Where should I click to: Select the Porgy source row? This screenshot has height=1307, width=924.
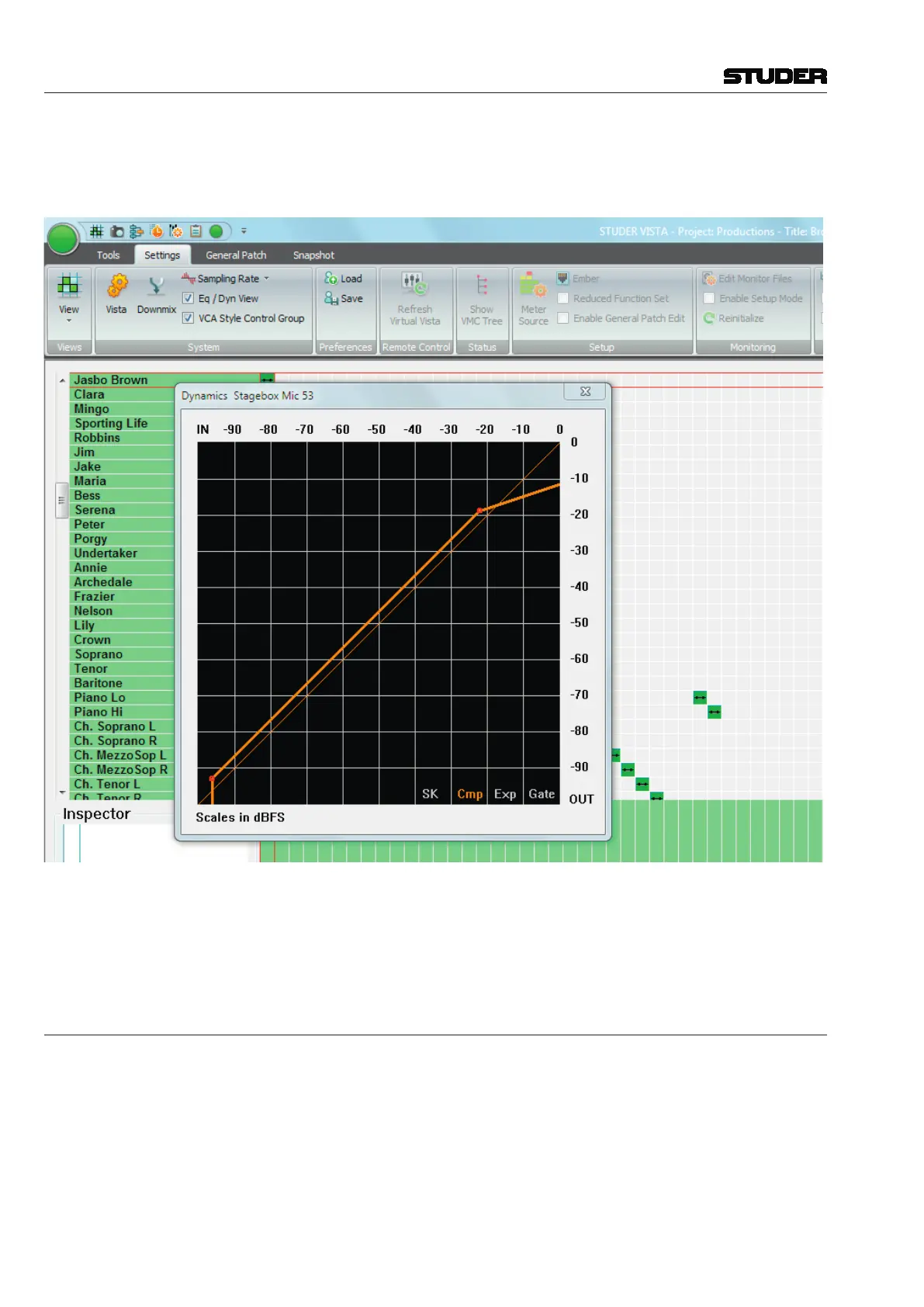tap(123, 539)
